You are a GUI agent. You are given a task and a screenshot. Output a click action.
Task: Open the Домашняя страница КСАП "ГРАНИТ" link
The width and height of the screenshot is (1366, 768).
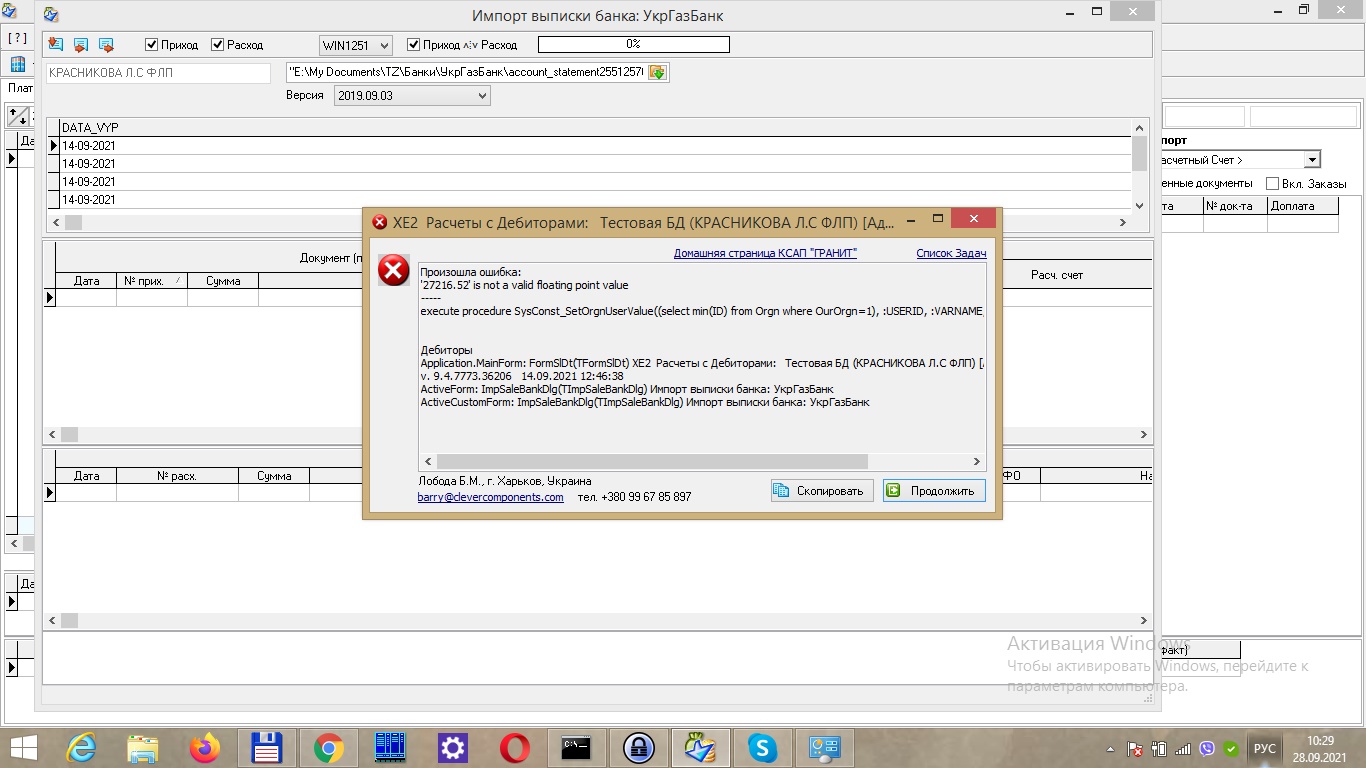point(765,254)
